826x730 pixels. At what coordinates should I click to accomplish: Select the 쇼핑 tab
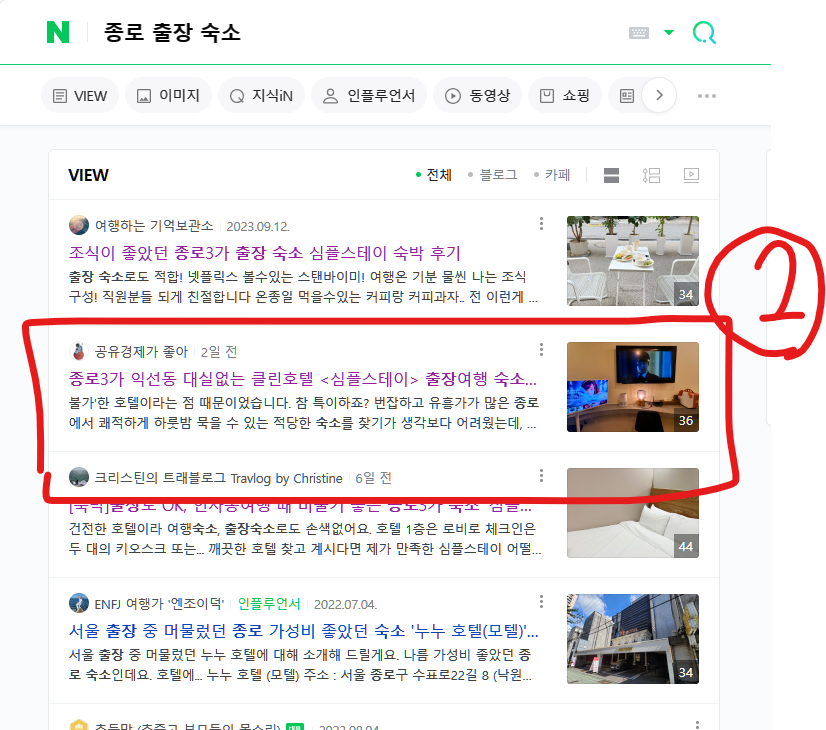pyautogui.click(x=565, y=95)
